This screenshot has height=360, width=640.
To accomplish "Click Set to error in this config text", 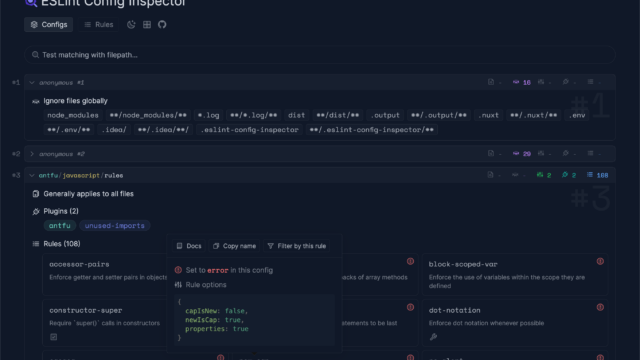I will click(229, 270).
